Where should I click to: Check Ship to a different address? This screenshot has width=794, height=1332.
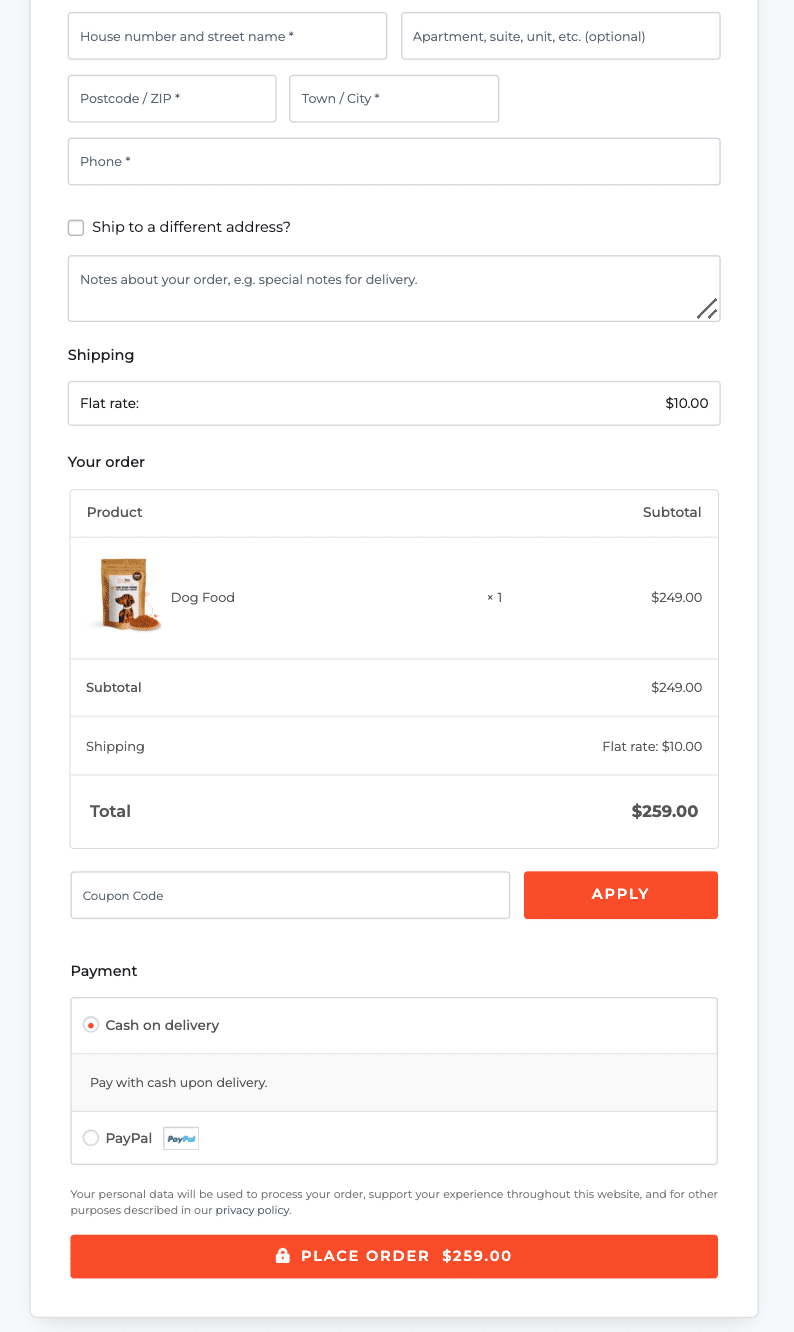coord(76,228)
